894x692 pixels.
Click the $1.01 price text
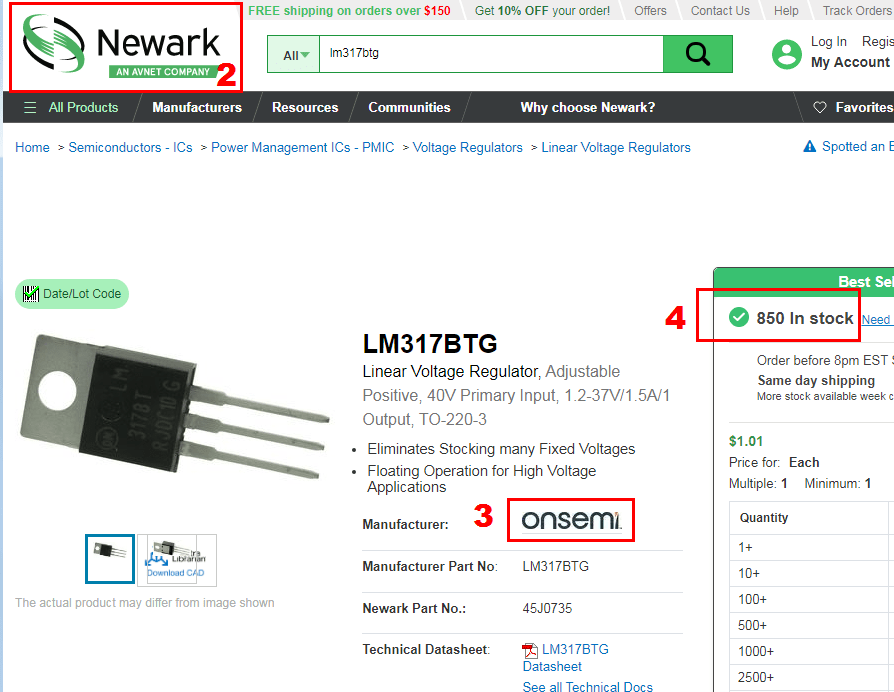pyautogui.click(x=746, y=441)
